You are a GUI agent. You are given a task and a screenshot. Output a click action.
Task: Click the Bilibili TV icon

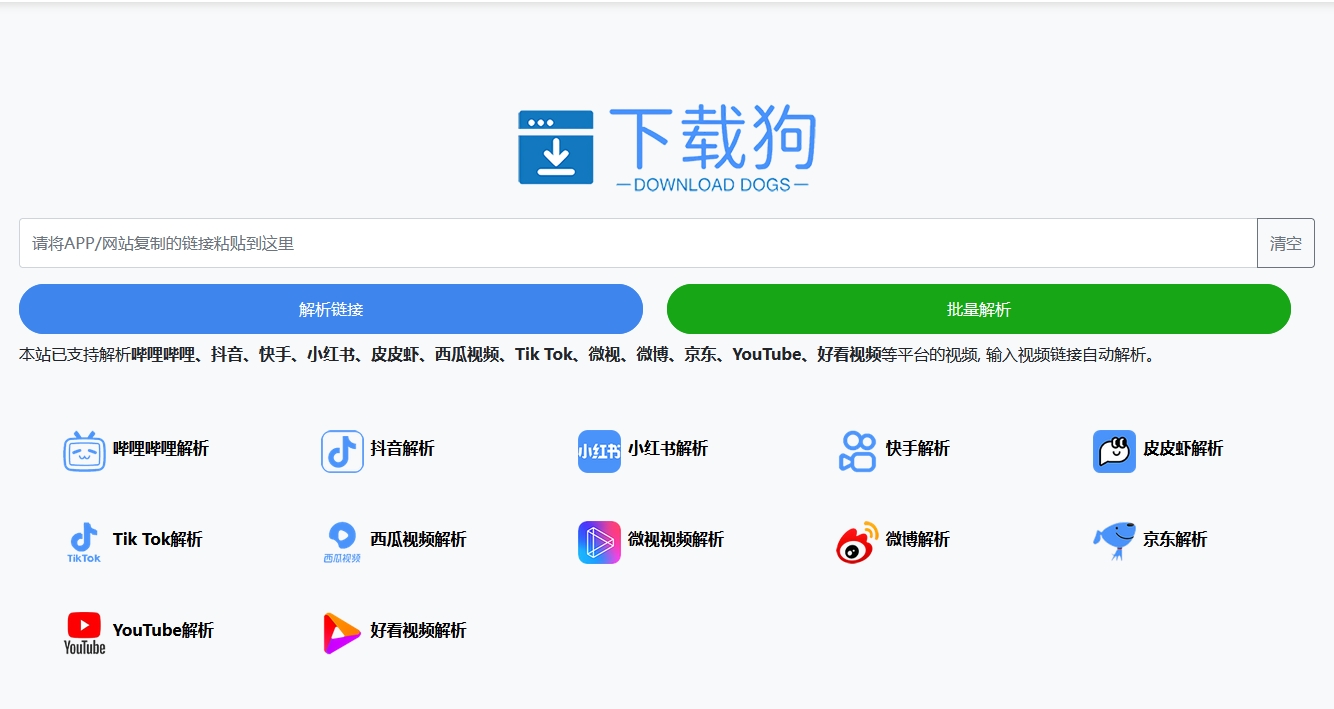click(x=84, y=451)
